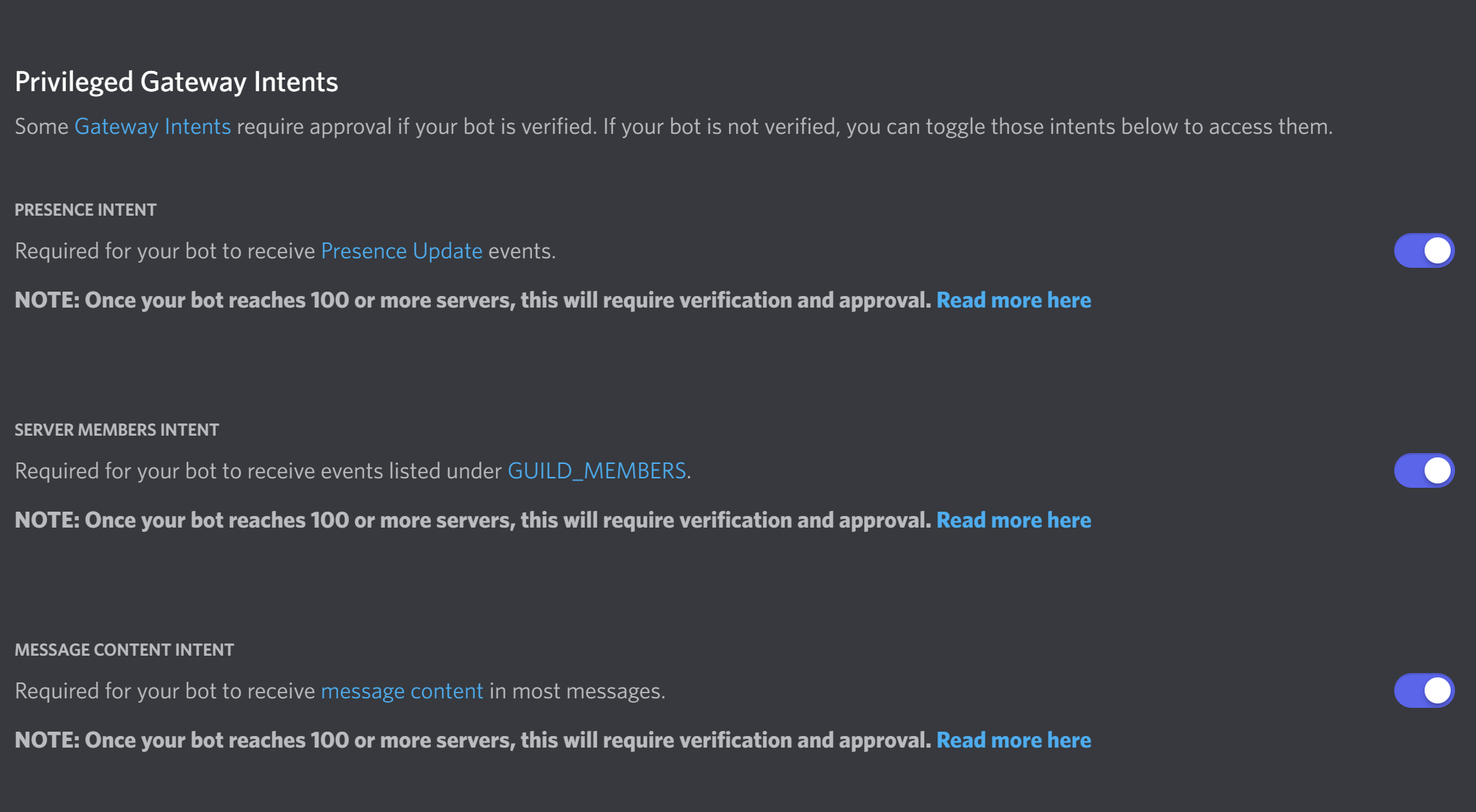Open Read more here under Server Members Intent
Image resolution: width=1476 pixels, height=812 pixels.
1013,520
